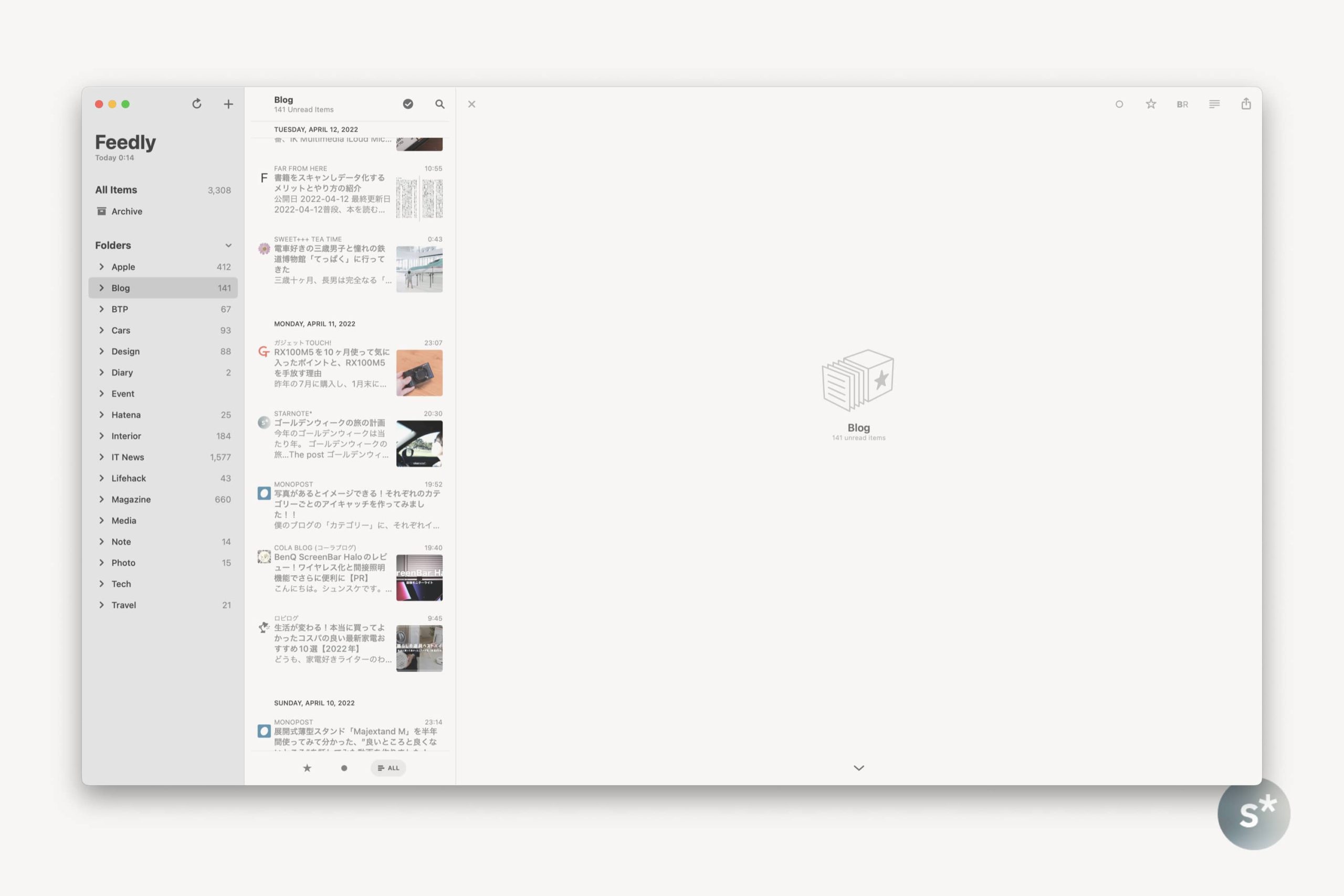
Task: Click the BR browser icon
Action: click(x=1182, y=104)
